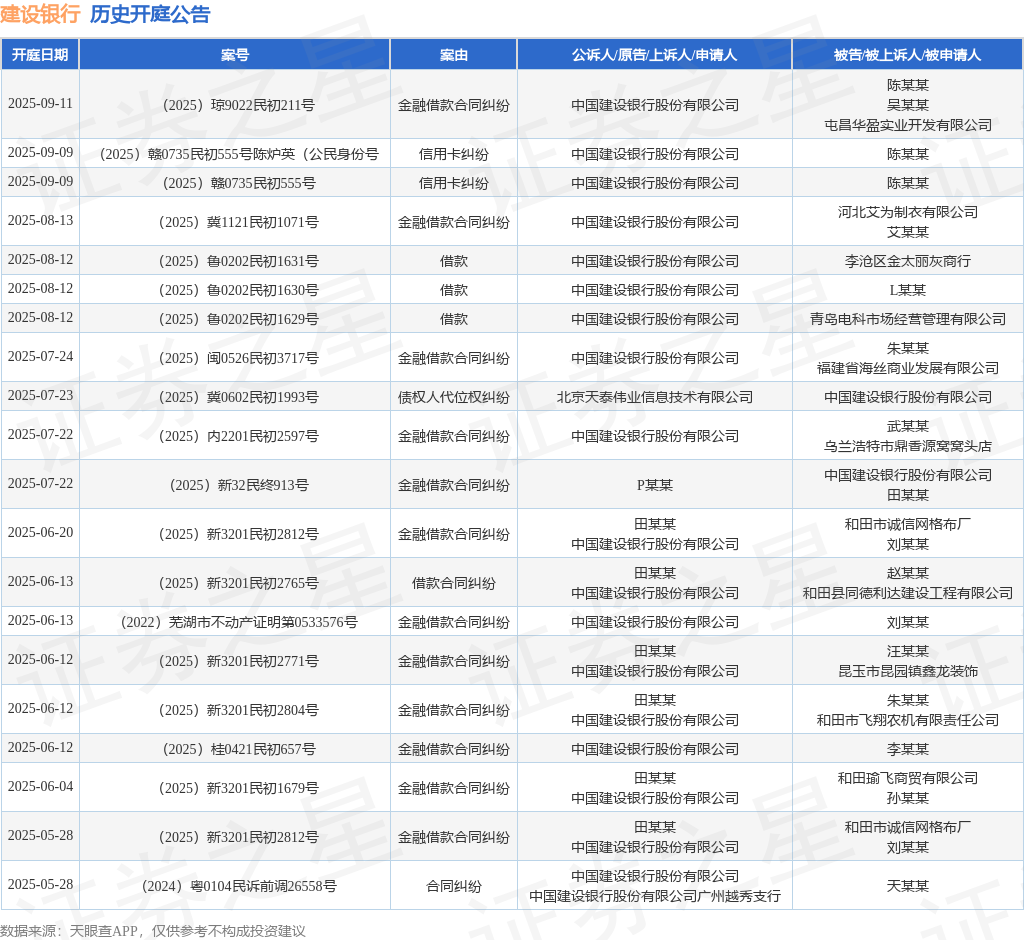Select the date 2025-07-24
This screenshot has height=940, width=1024.
pyautogui.click(x=40, y=357)
